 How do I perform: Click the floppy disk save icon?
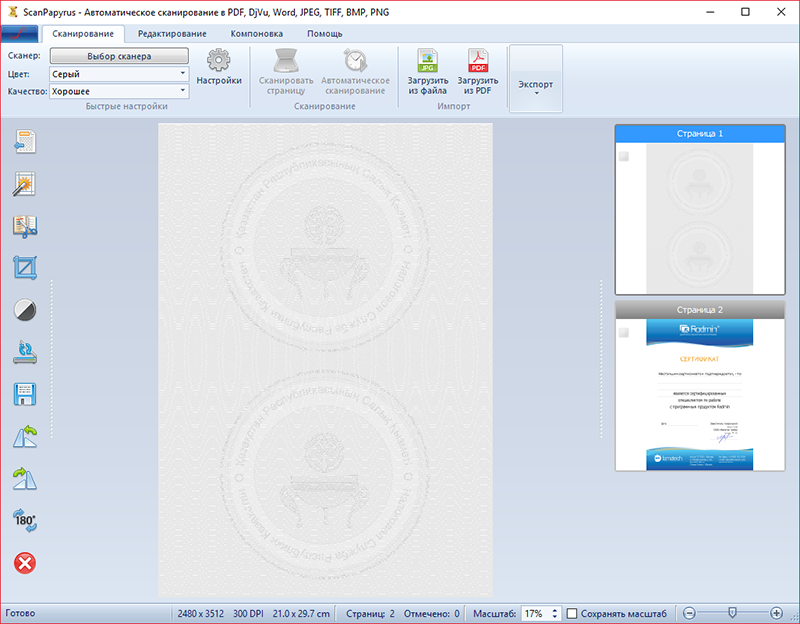coord(25,394)
